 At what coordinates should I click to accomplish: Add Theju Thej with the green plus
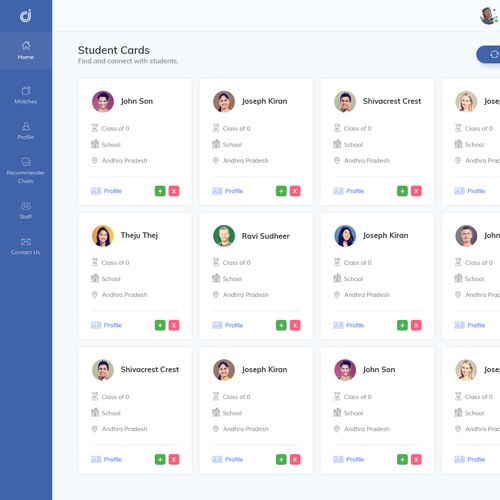[160, 325]
